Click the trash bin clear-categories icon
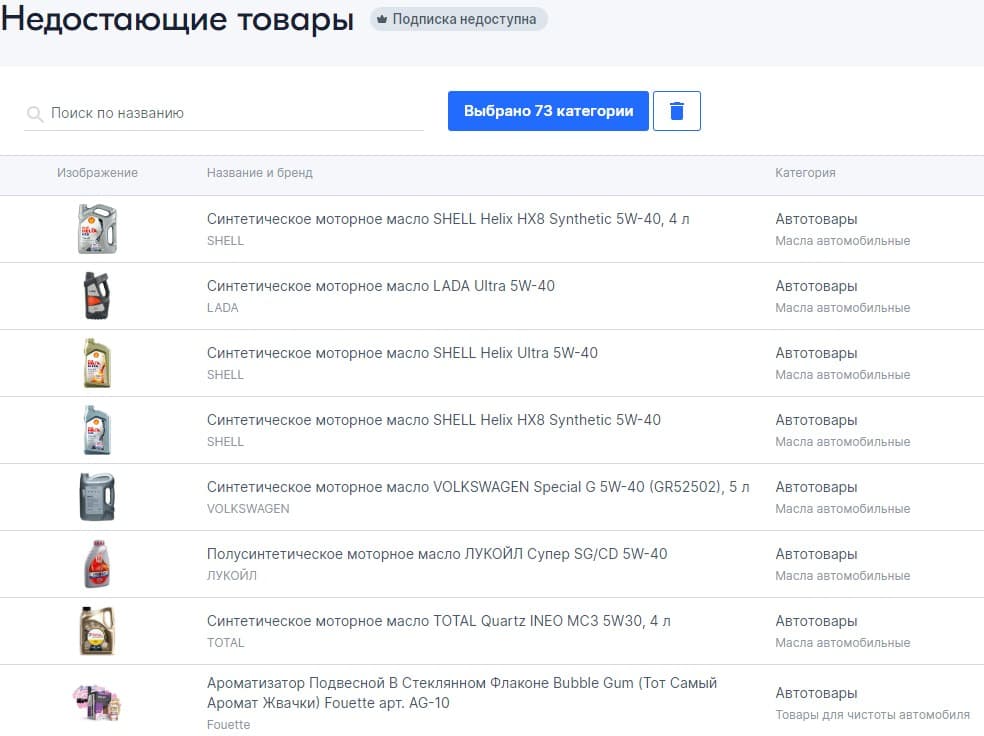The width and height of the screenshot is (984, 736). pyautogui.click(x=676, y=111)
